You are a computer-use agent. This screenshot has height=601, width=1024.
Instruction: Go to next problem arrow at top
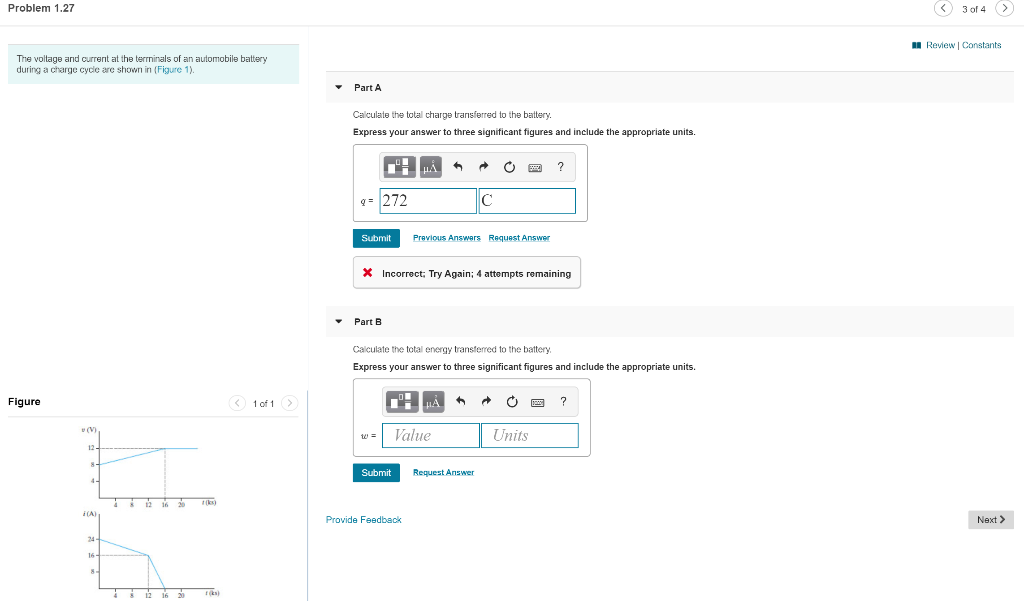click(1004, 8)
